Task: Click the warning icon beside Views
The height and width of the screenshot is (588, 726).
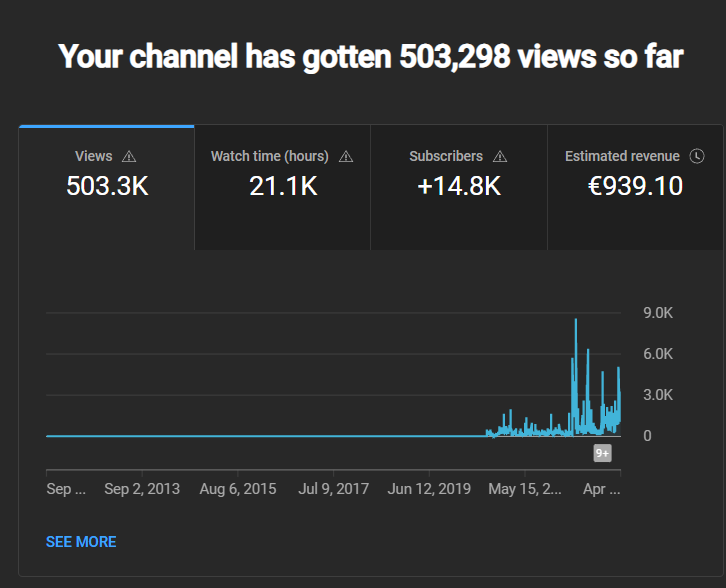Action: coord(129,156)
